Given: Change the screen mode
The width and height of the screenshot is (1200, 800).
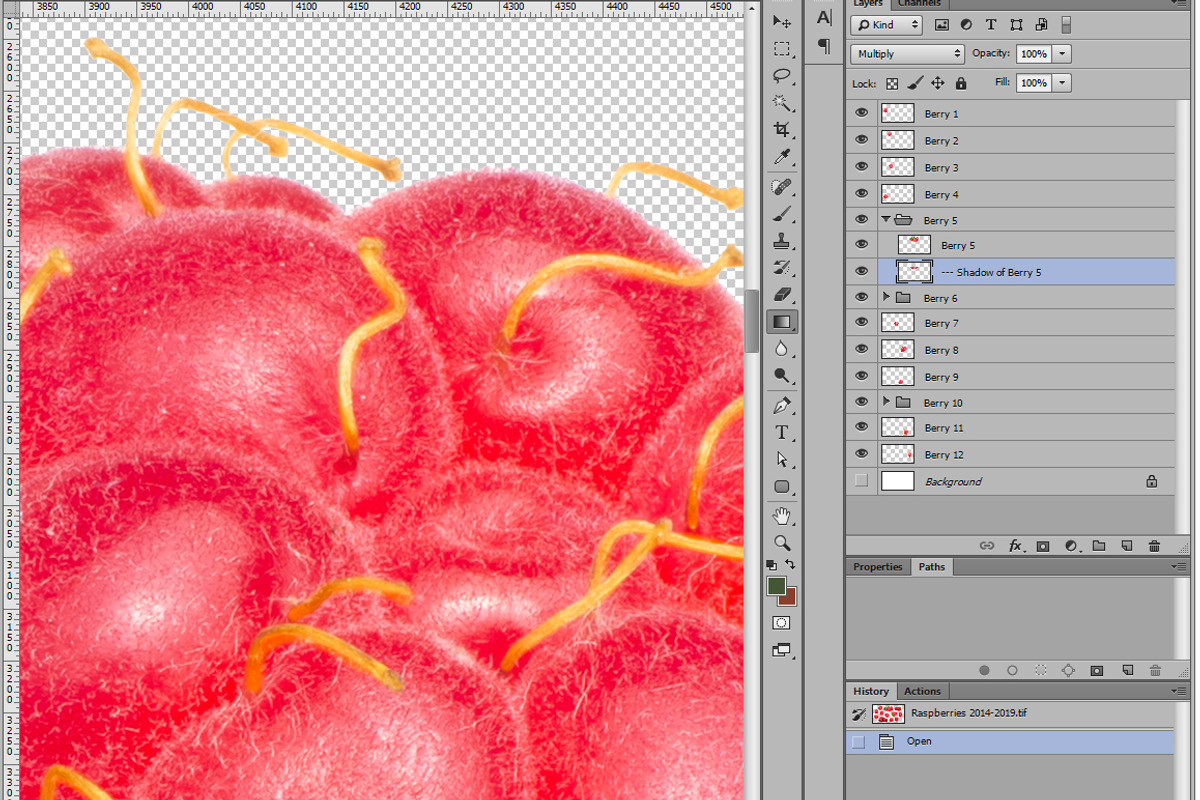Looking at the screenshot, I should click(782, 650).
